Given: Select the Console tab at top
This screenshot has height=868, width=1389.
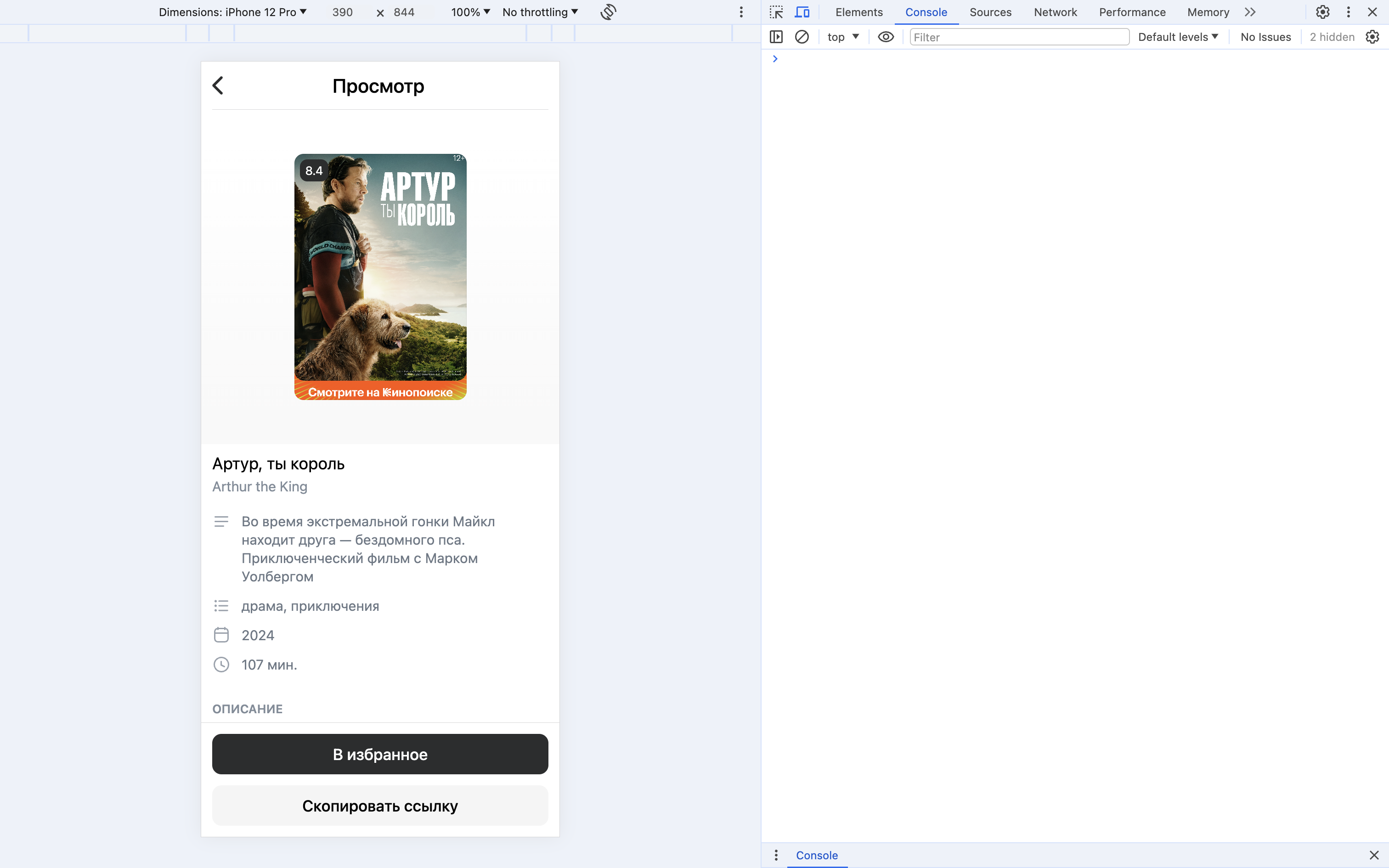Looking at the screenshot, I should [926, 12].
